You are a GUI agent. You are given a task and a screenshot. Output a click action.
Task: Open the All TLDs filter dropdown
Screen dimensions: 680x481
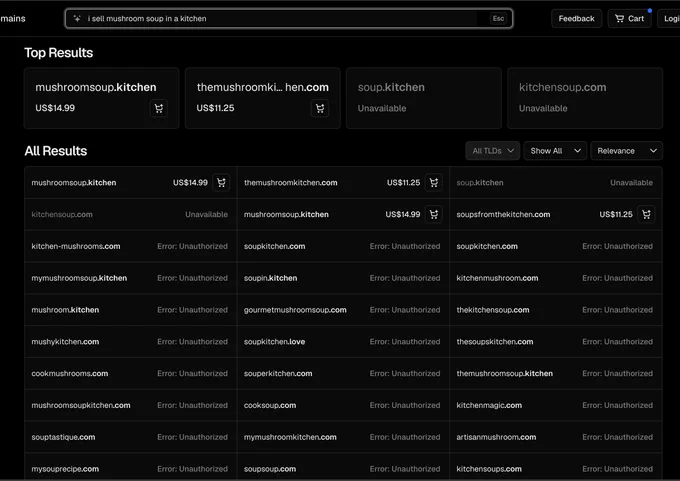pyautogui.click(x=493, y=151)
